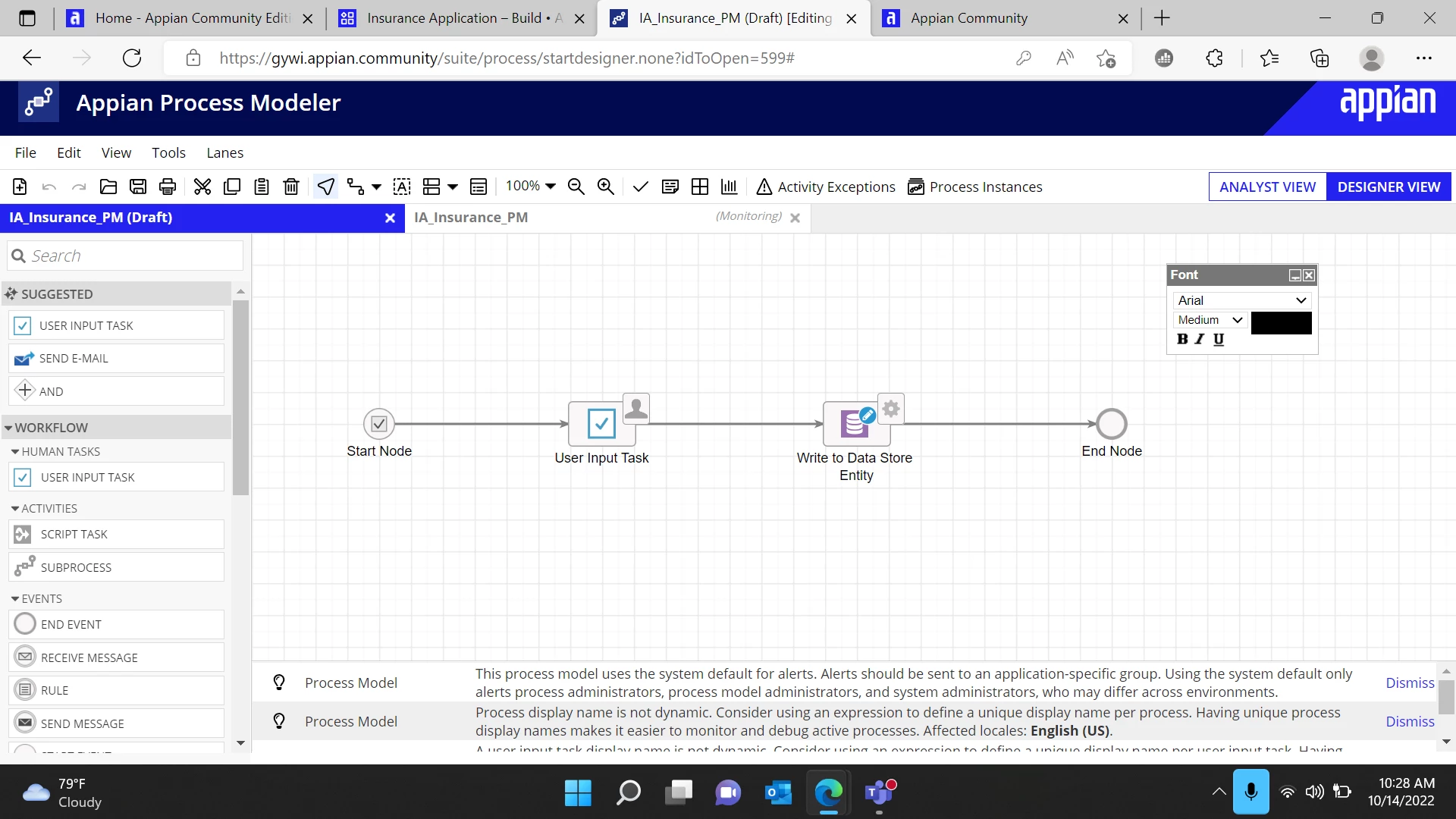
Task: Create a new process model
Action: tap(20, 187)
